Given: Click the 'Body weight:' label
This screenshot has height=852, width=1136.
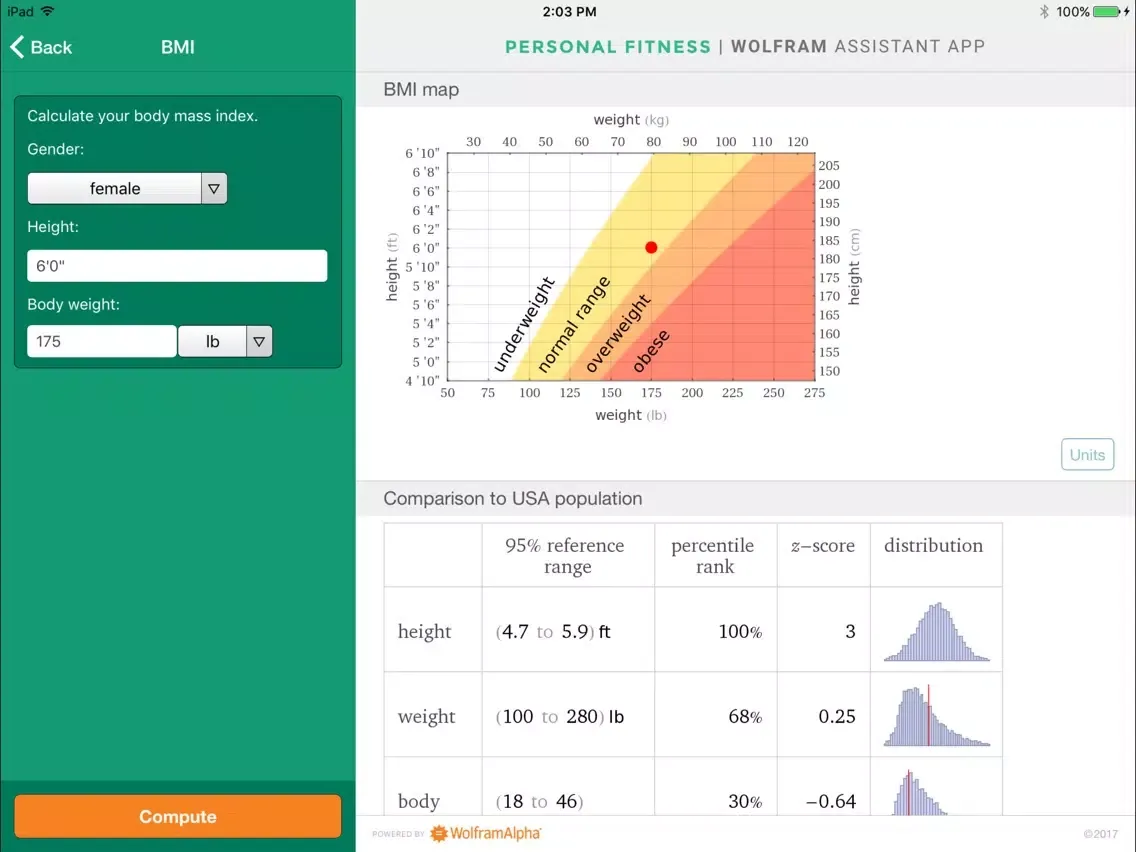Looking at the screenshot, I should 73,304.
